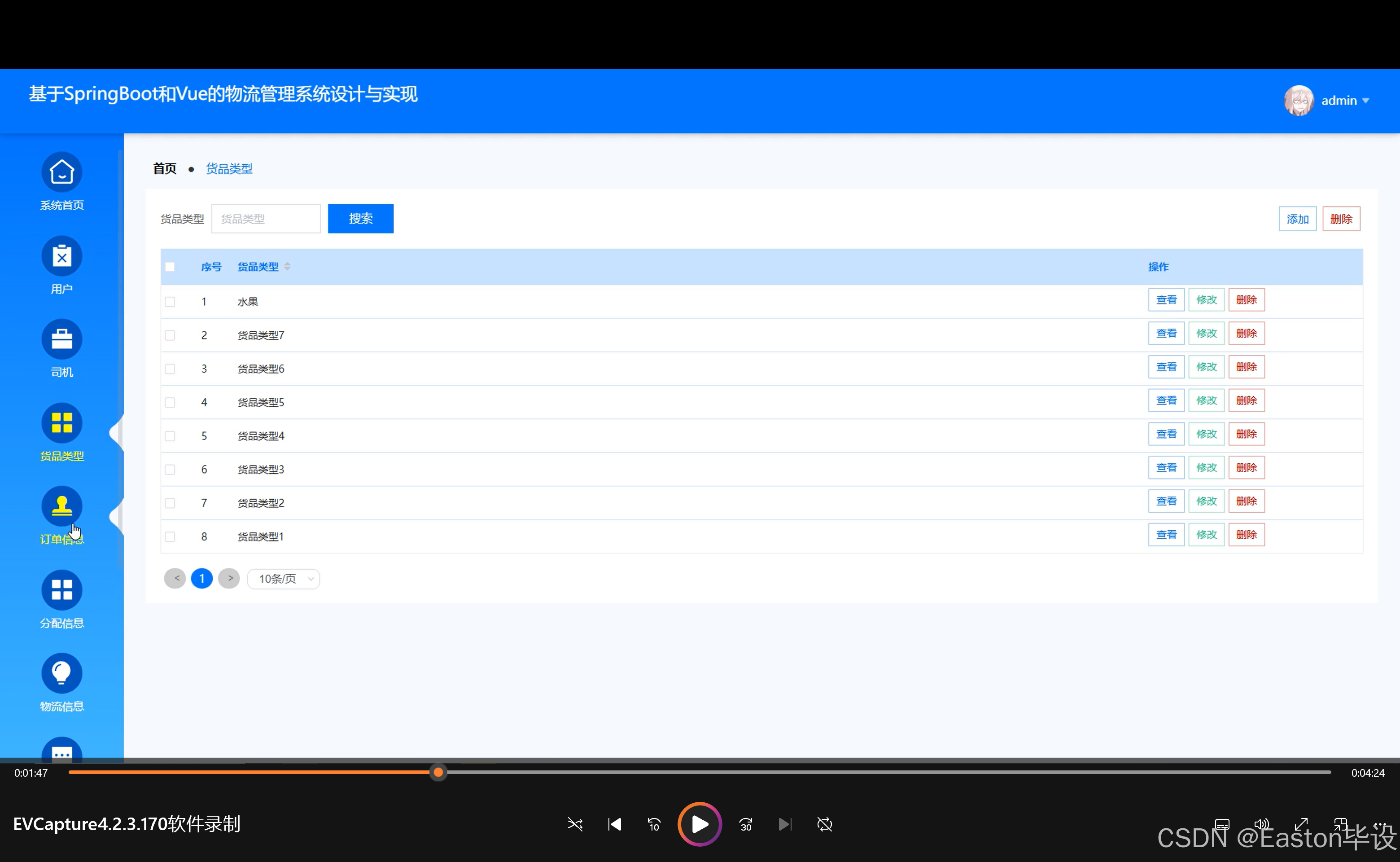Image resolution: width=1400 pixels, height=862 pixels.
Task: Click 修改 for 货品类型6
Action: pos(1206,367)
